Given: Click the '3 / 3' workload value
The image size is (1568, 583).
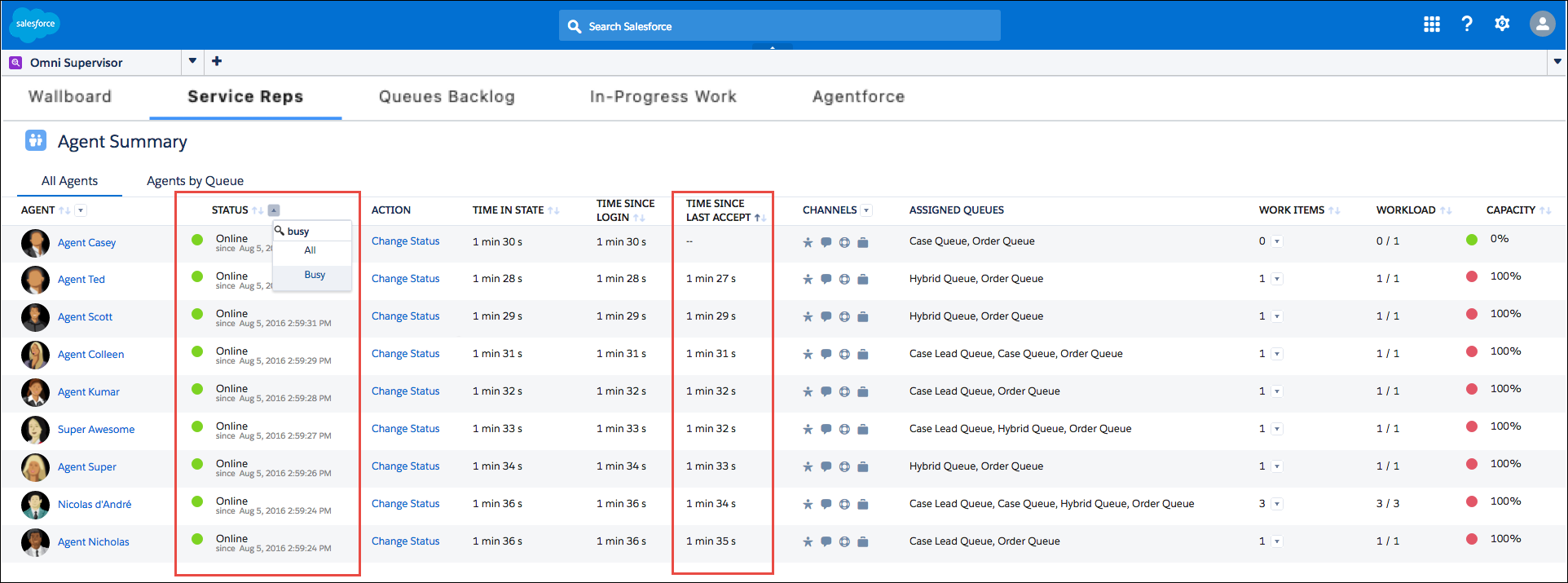Looking at the screenshot, I should point(1388,504).
